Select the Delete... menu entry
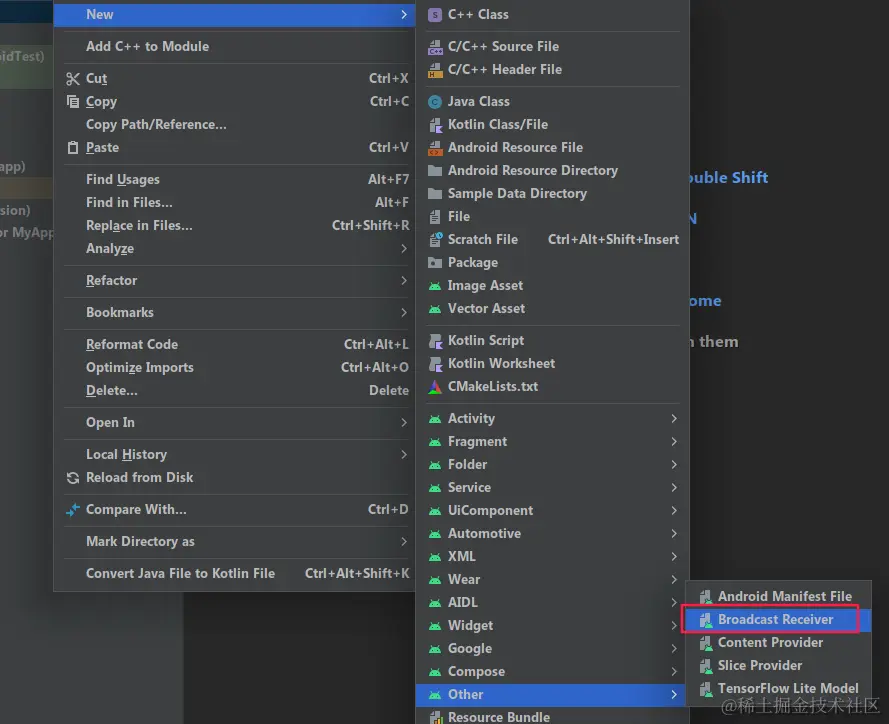 (235, 391)
